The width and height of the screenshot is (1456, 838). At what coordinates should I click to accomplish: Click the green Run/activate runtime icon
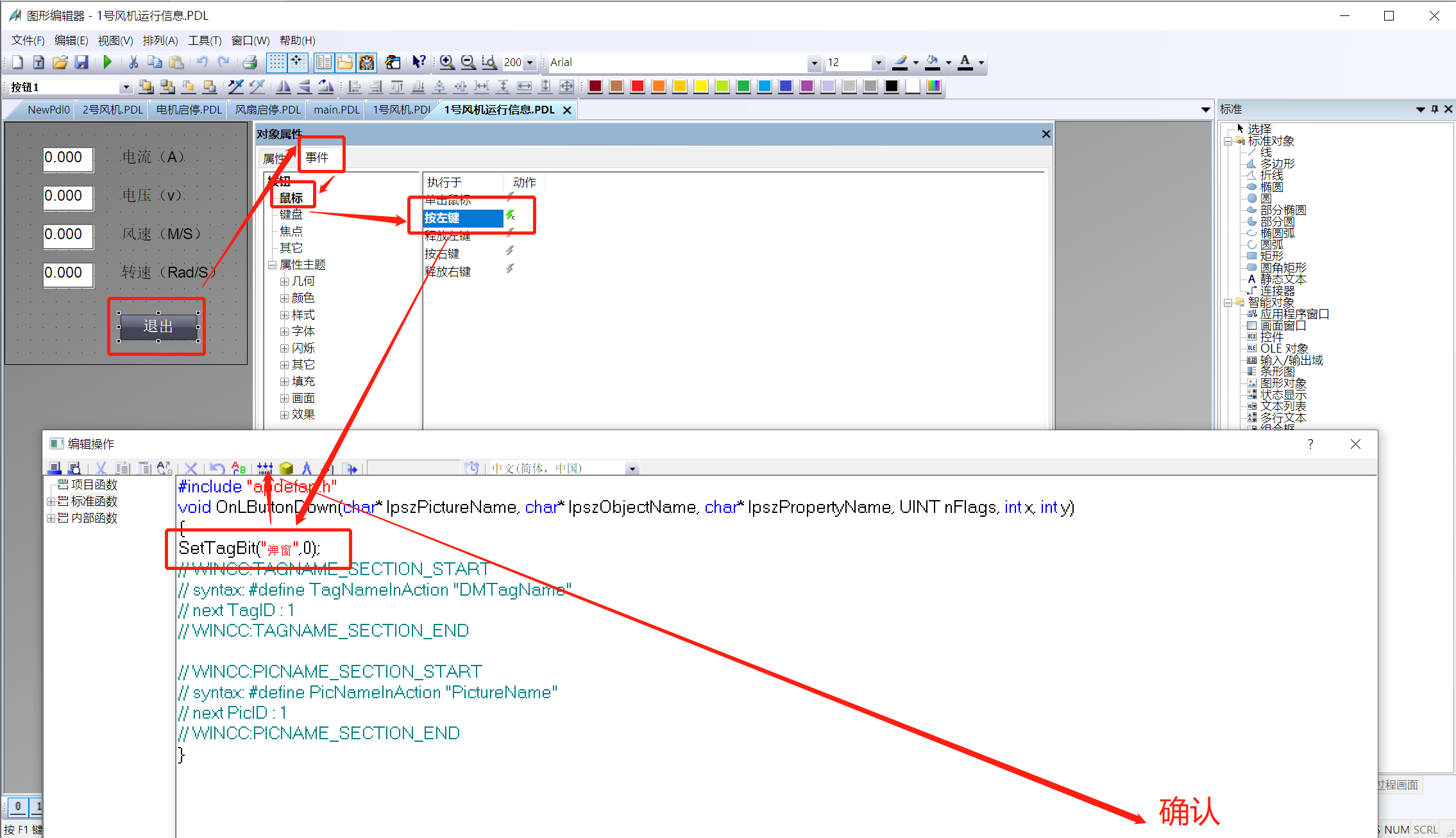point(108,62)
